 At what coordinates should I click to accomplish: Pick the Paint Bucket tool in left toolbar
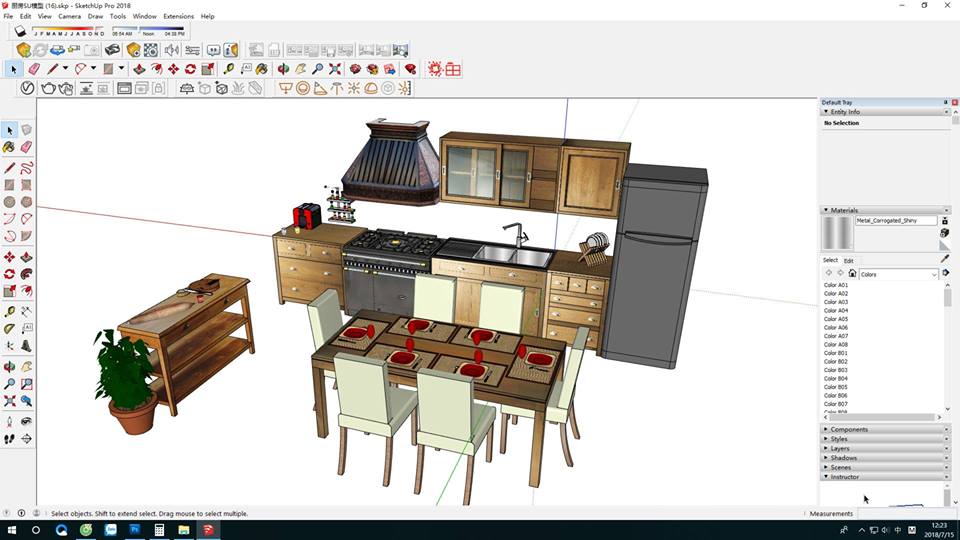[x=9, y=147]
